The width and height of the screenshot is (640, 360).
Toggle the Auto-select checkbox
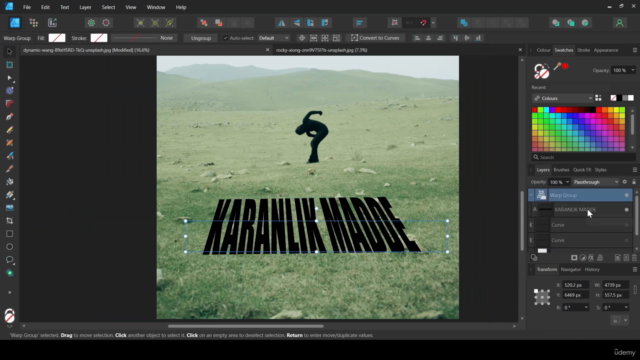point(225,38)
